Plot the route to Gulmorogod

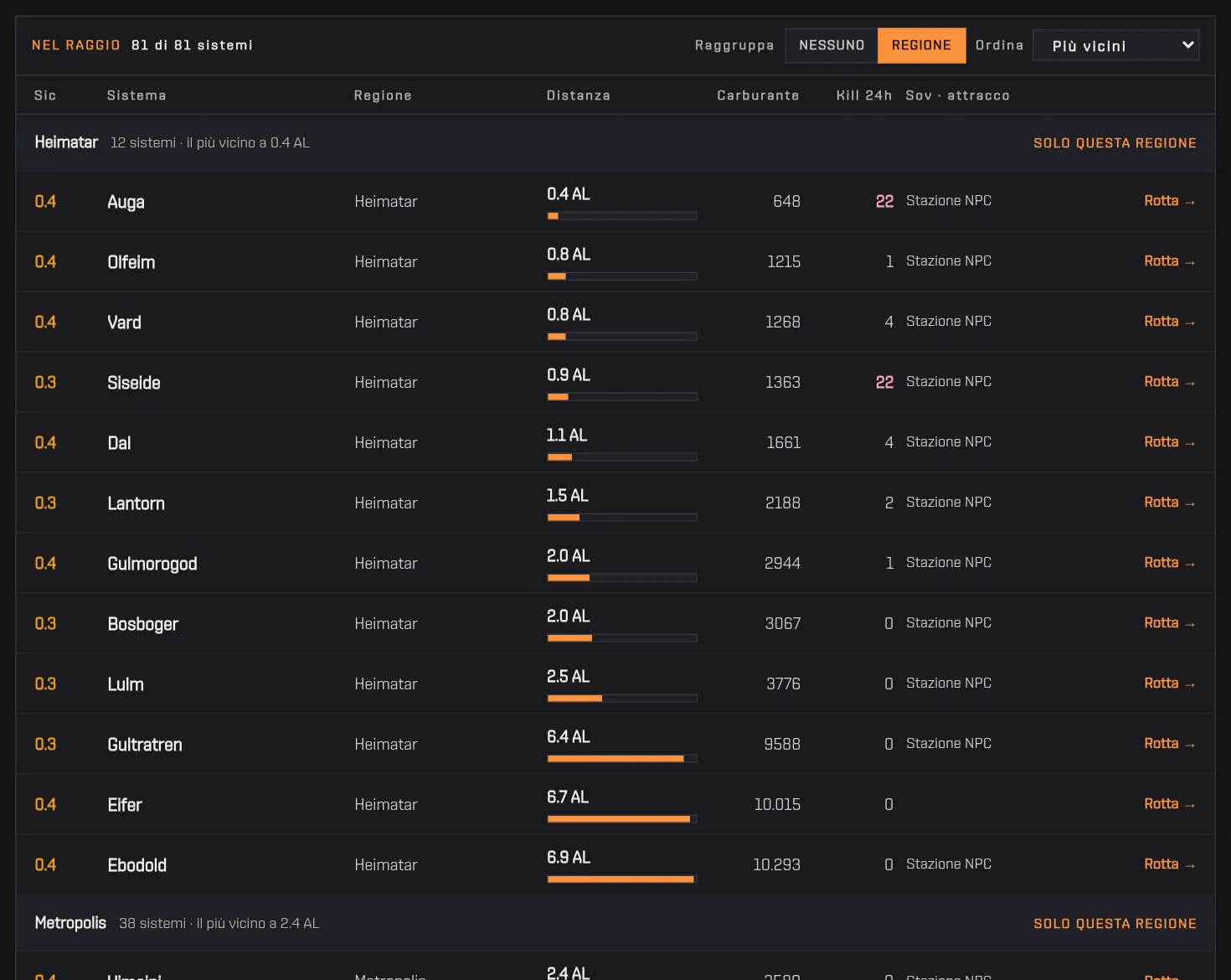(1169, 563)
